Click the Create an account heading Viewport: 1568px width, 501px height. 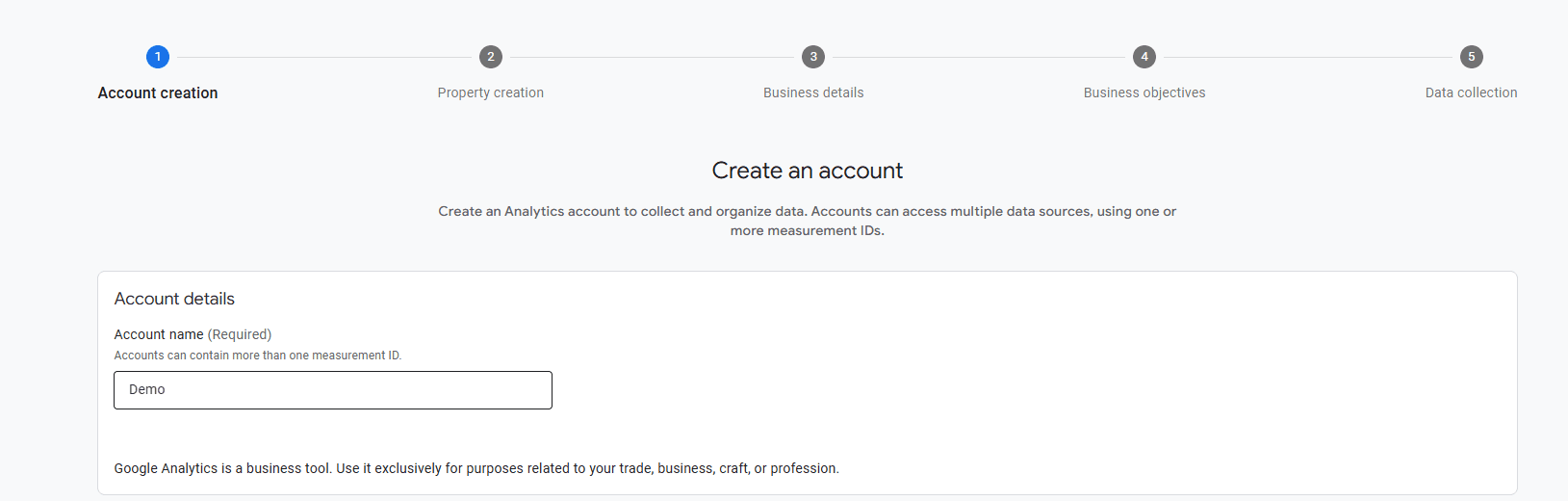click(x=808, y=171)
